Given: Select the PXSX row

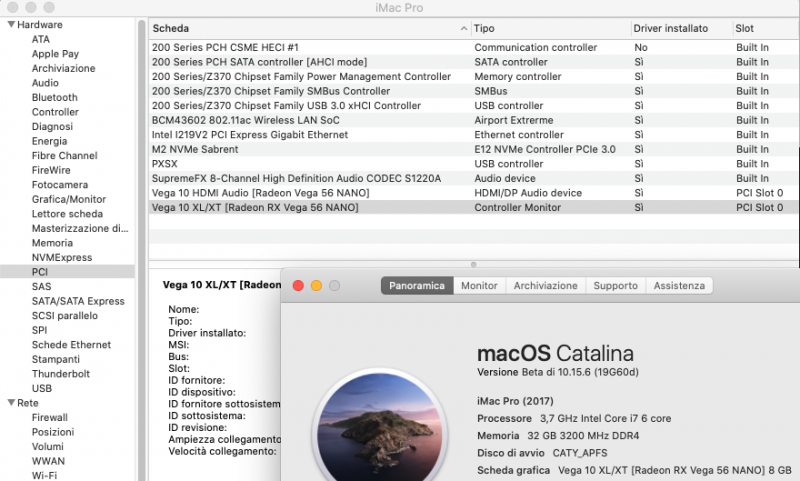Looking at the screenshot, I should coord(474,164).
